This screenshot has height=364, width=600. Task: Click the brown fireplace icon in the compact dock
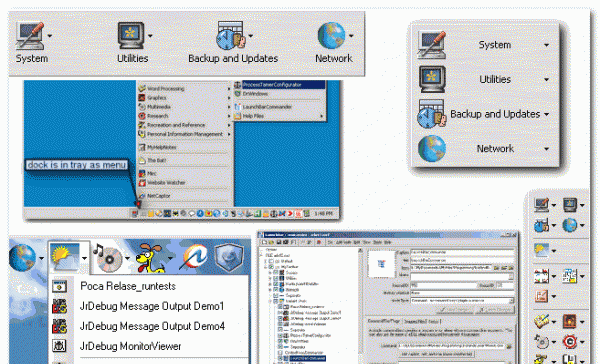(x=569, y=321)
